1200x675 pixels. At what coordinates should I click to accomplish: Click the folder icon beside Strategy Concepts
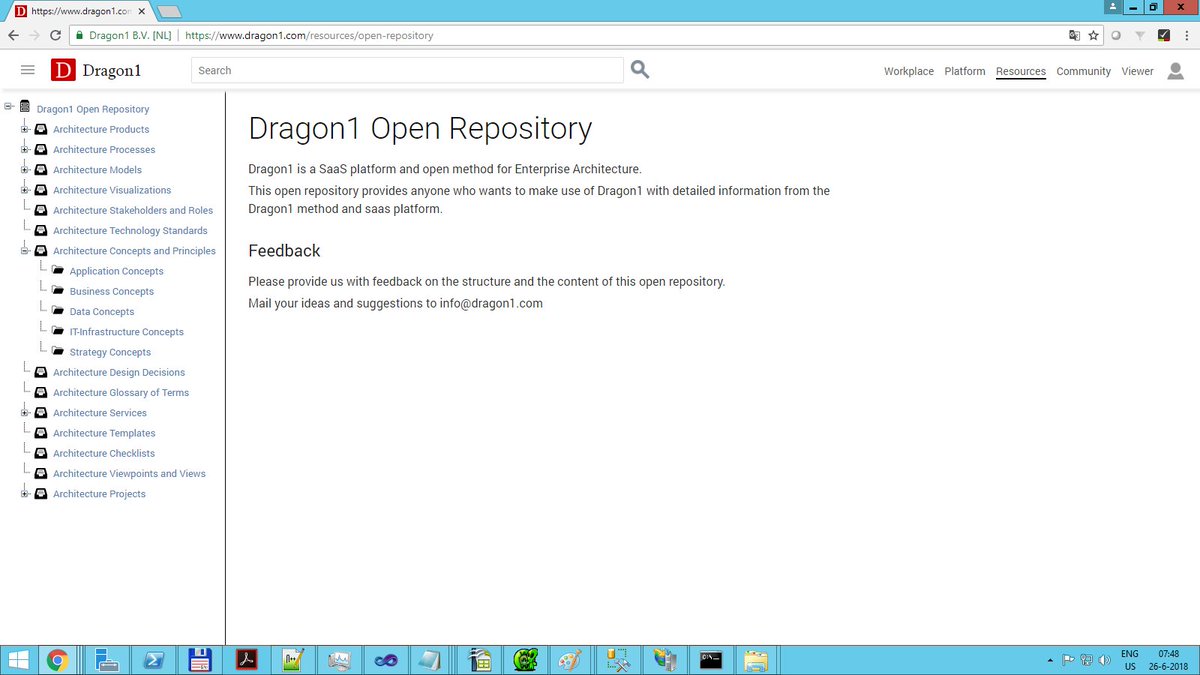tap(58, 352)
